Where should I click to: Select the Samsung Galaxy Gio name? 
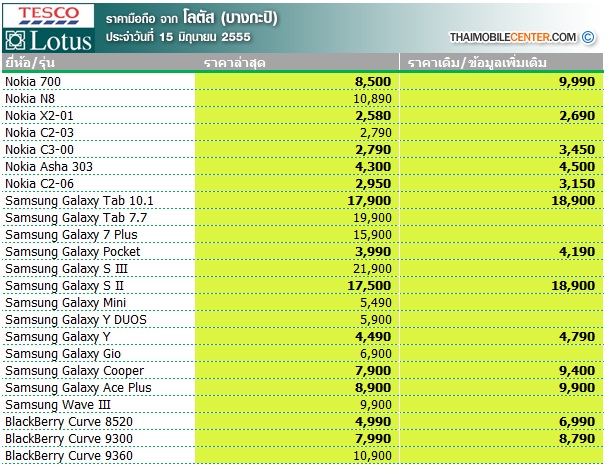[63, 354]
